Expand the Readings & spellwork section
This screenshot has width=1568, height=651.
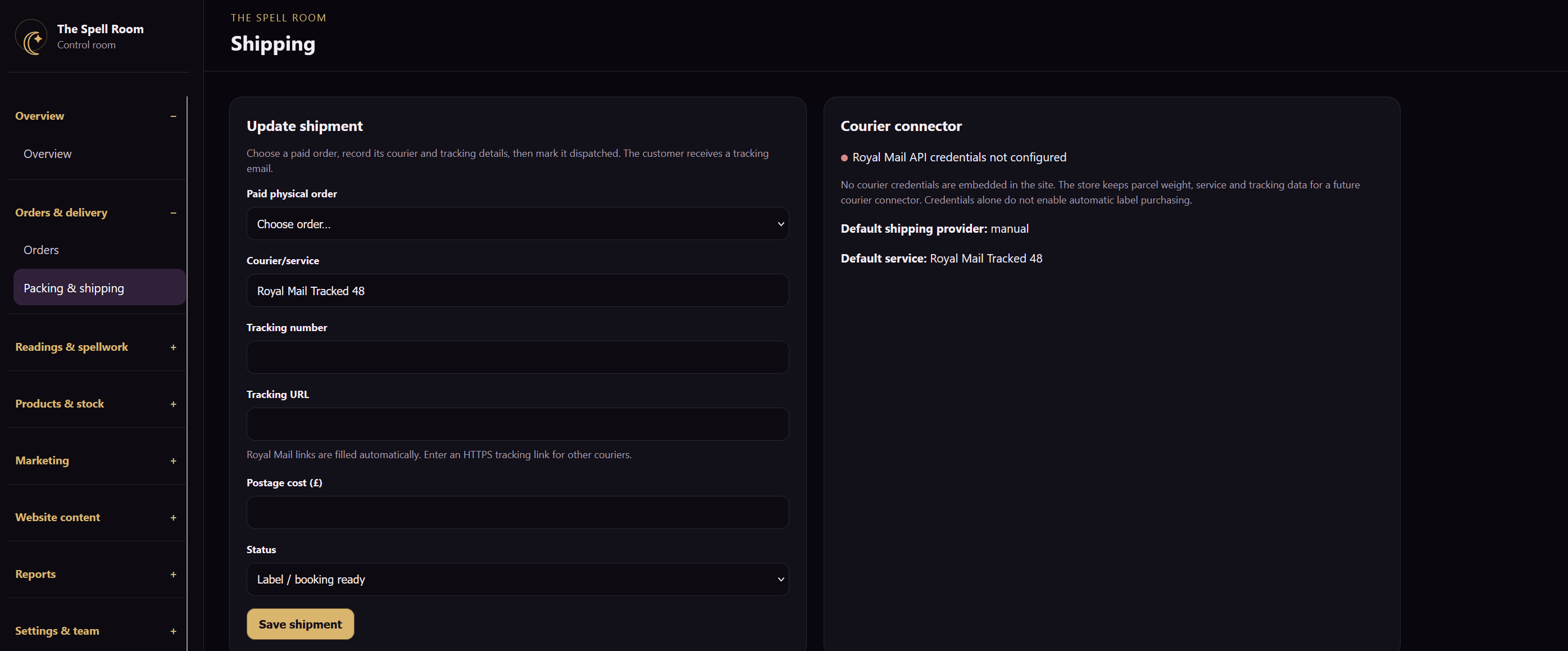[96, 347]
